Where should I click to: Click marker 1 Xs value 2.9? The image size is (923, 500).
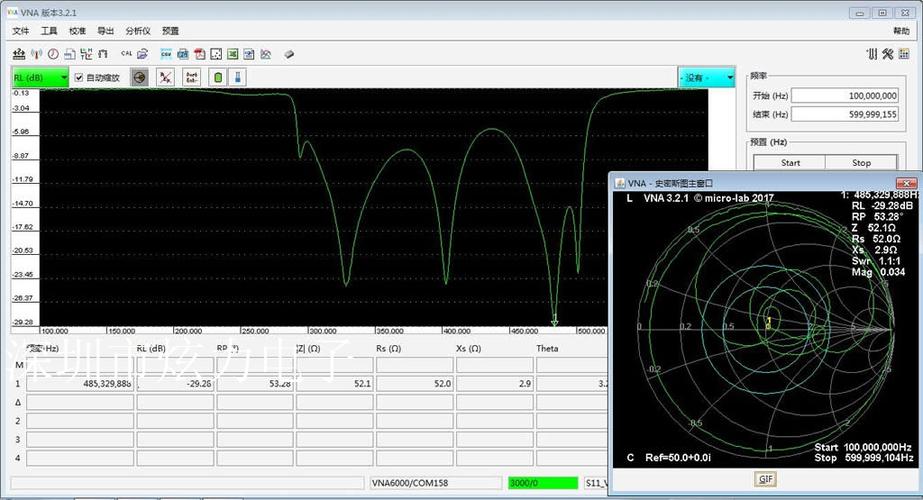click(495, 383)
